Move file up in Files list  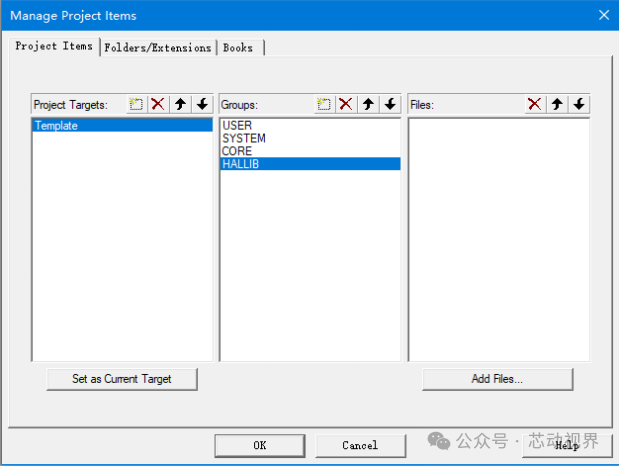pos(557,105)
